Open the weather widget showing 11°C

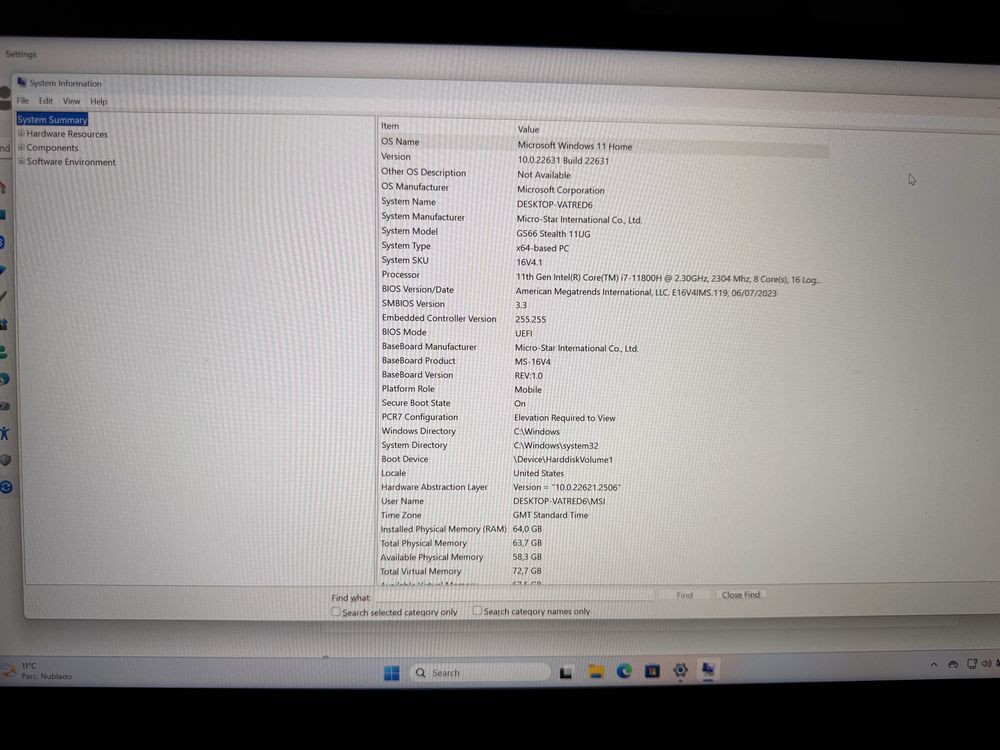coord(37,671)
